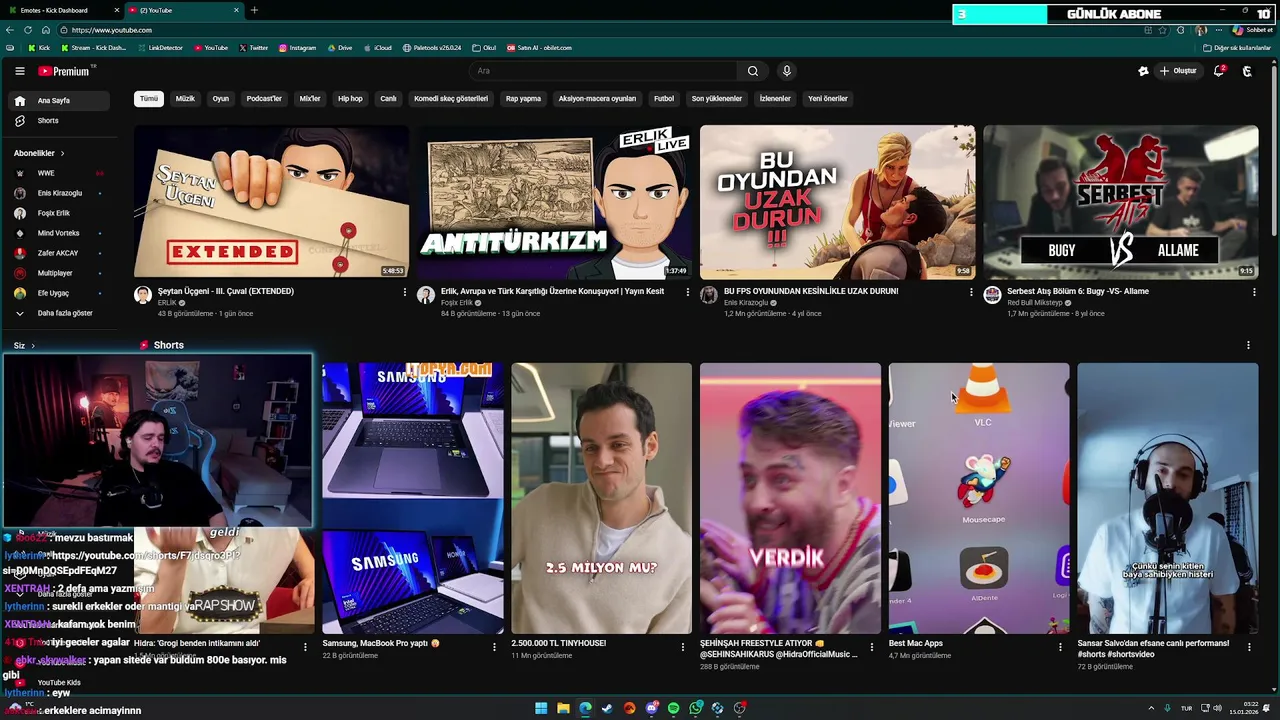The width and height of the screenshot is (1280, 720).
Task: Open Windows Start menu
Action: click(x=541, y=708)
